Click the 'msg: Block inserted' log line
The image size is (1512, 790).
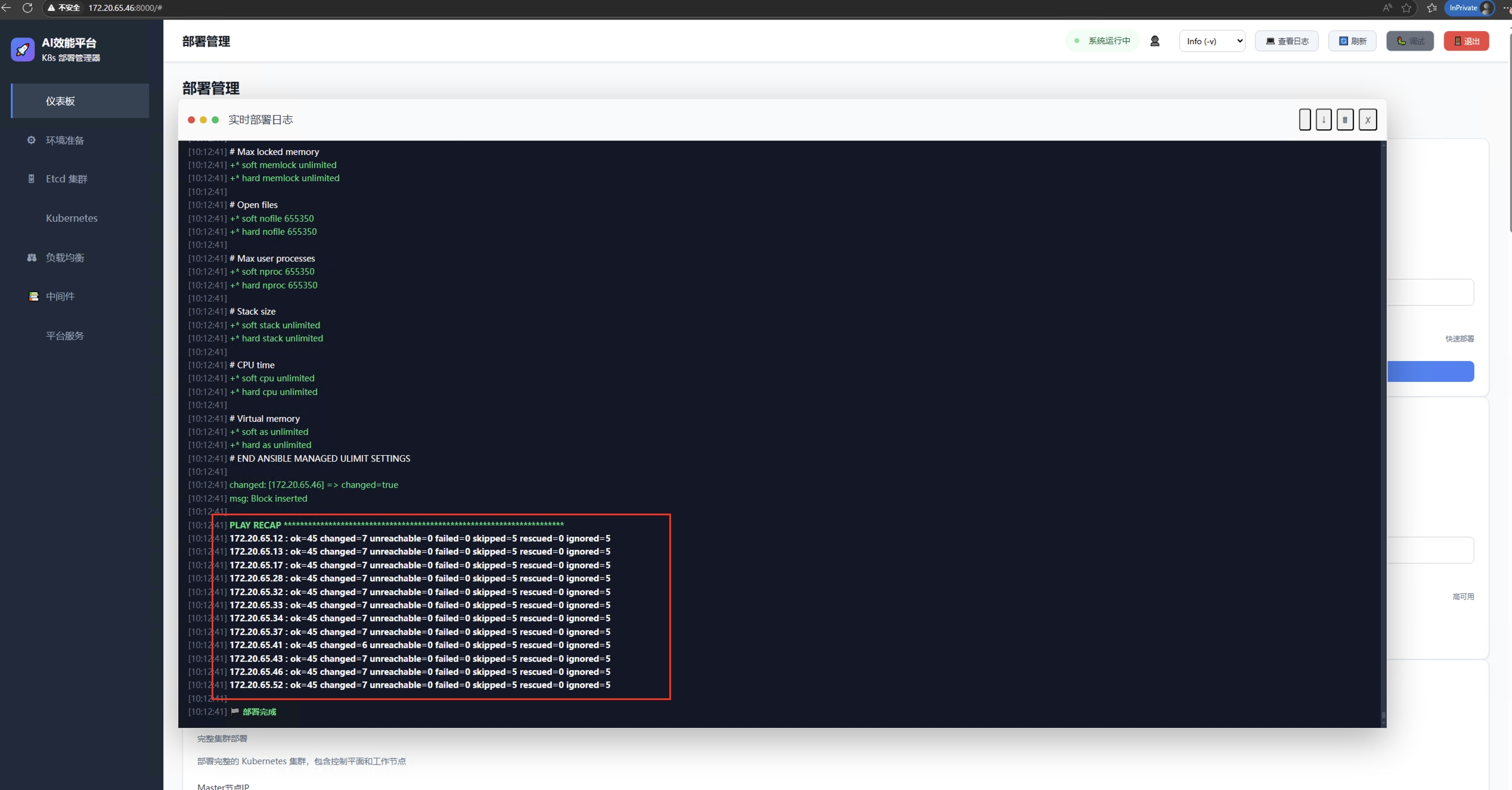(x=268, y=498)
